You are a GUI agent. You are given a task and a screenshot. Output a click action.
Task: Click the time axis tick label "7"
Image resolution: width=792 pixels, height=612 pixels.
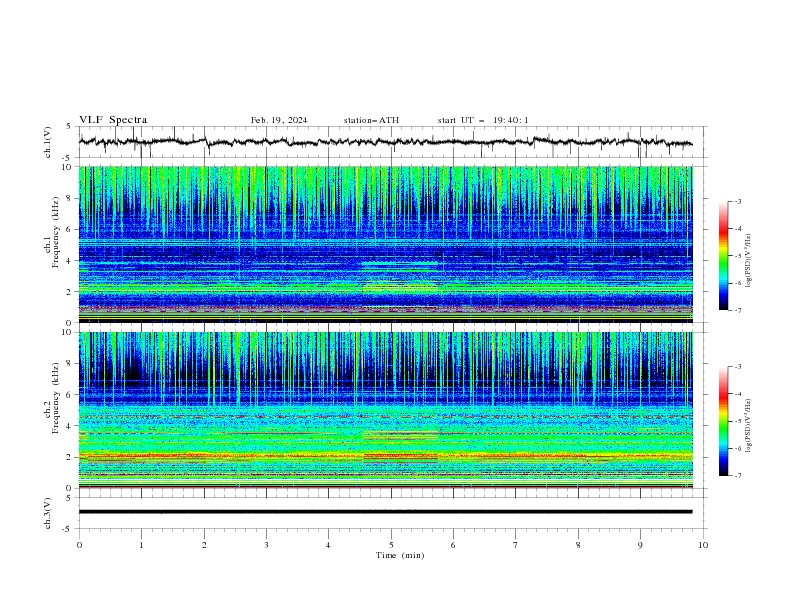pos(516,545)
